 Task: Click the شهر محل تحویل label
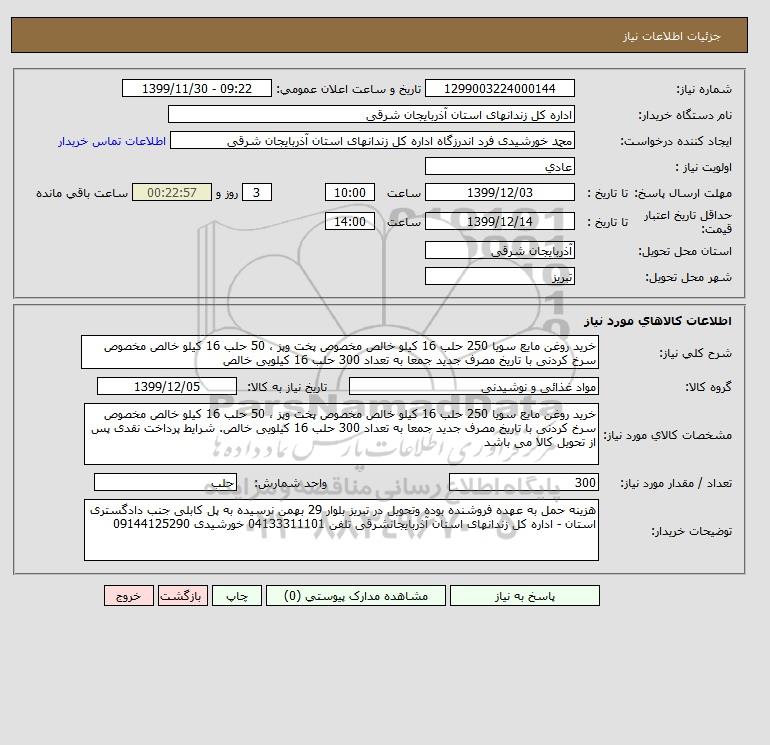[x=688, y=277]
